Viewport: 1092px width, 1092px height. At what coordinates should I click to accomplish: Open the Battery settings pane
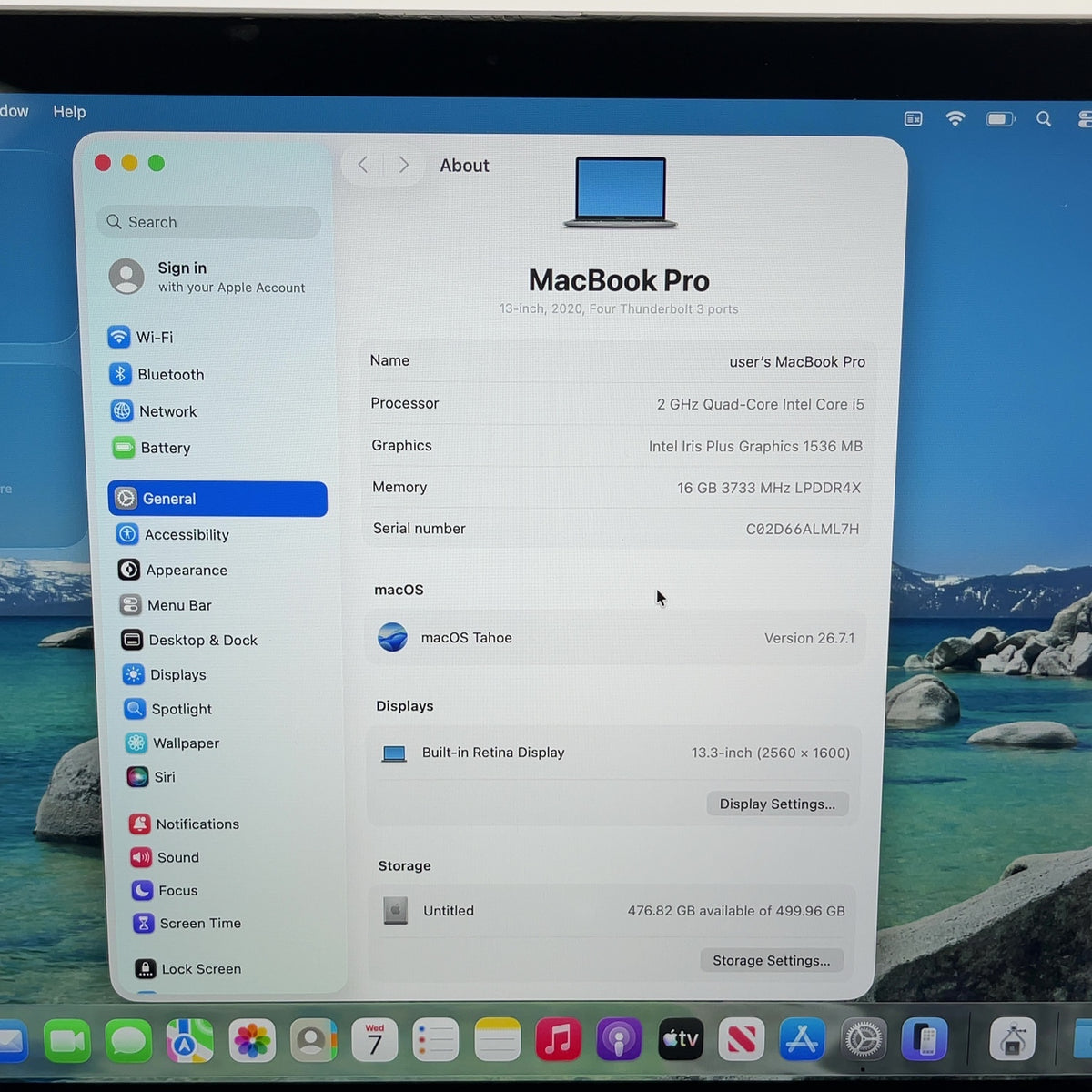pos(151,448)
